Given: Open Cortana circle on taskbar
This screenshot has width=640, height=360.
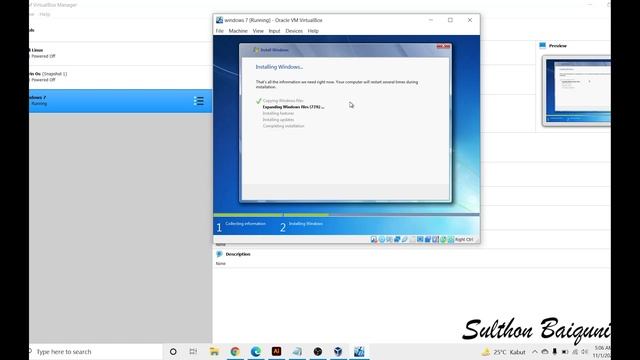Looking at the screenshot, I should pyautogui.click(x=173, y=351).
